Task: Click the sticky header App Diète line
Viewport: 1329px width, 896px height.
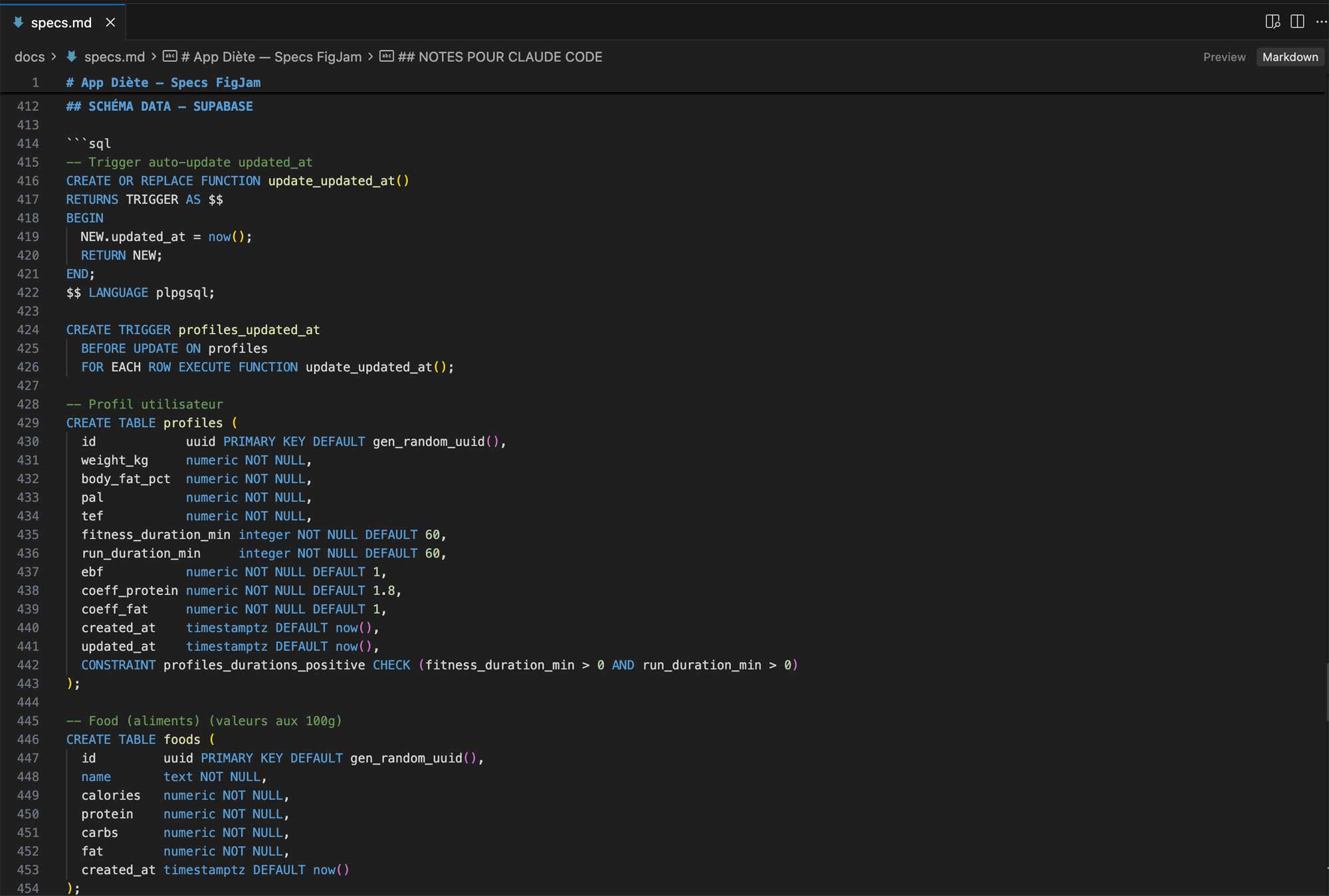Action: (163, 82)
